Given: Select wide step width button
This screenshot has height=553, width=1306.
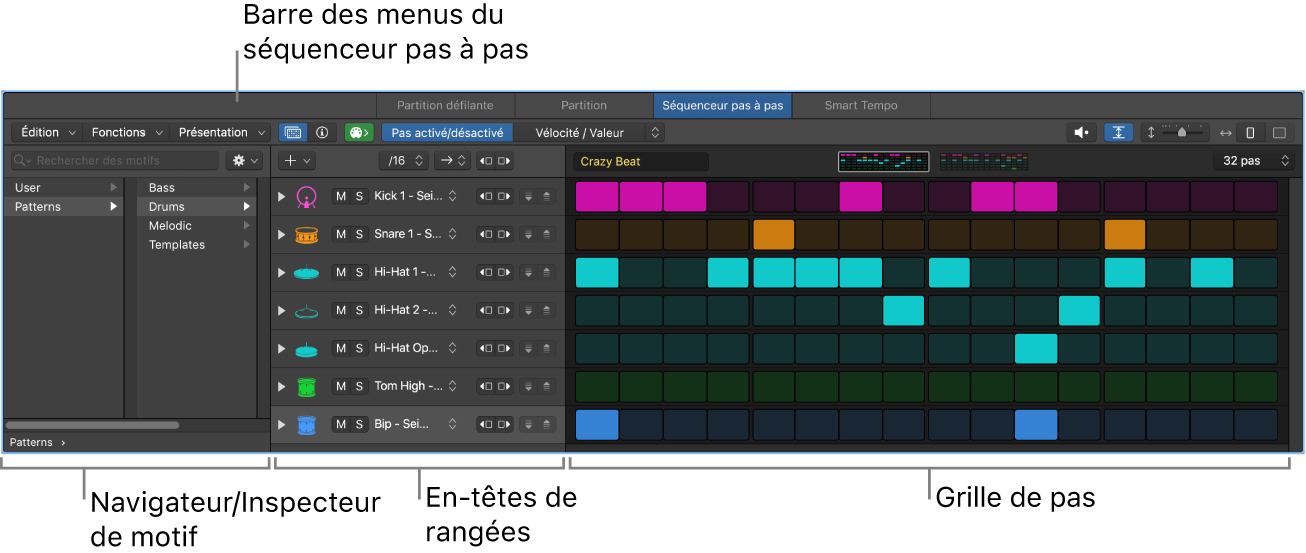Looking at the screenshot, I should (x=1278, y=132).
